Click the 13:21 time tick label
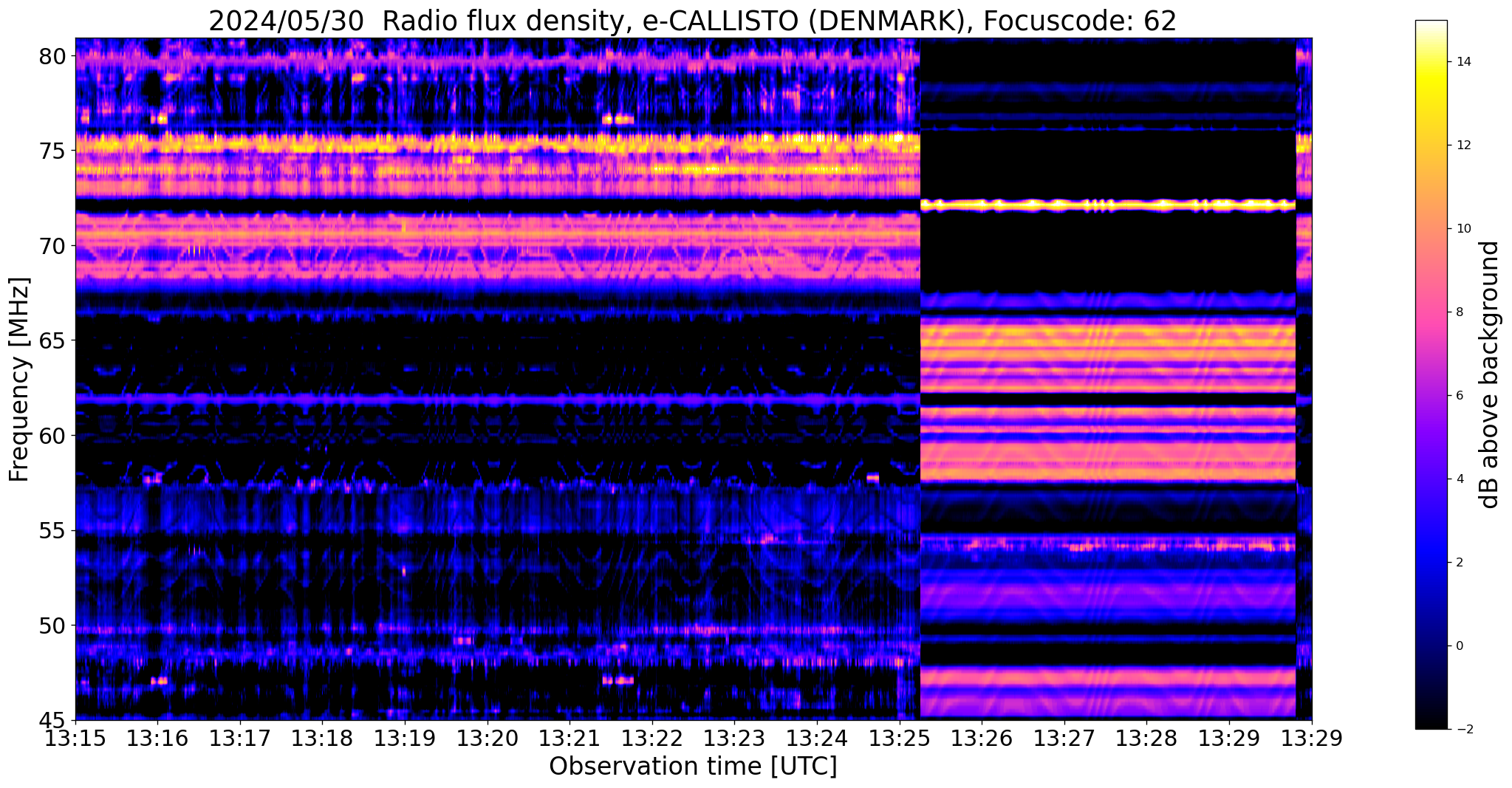Screen dimensions: 1512x788 coord(569,739)
